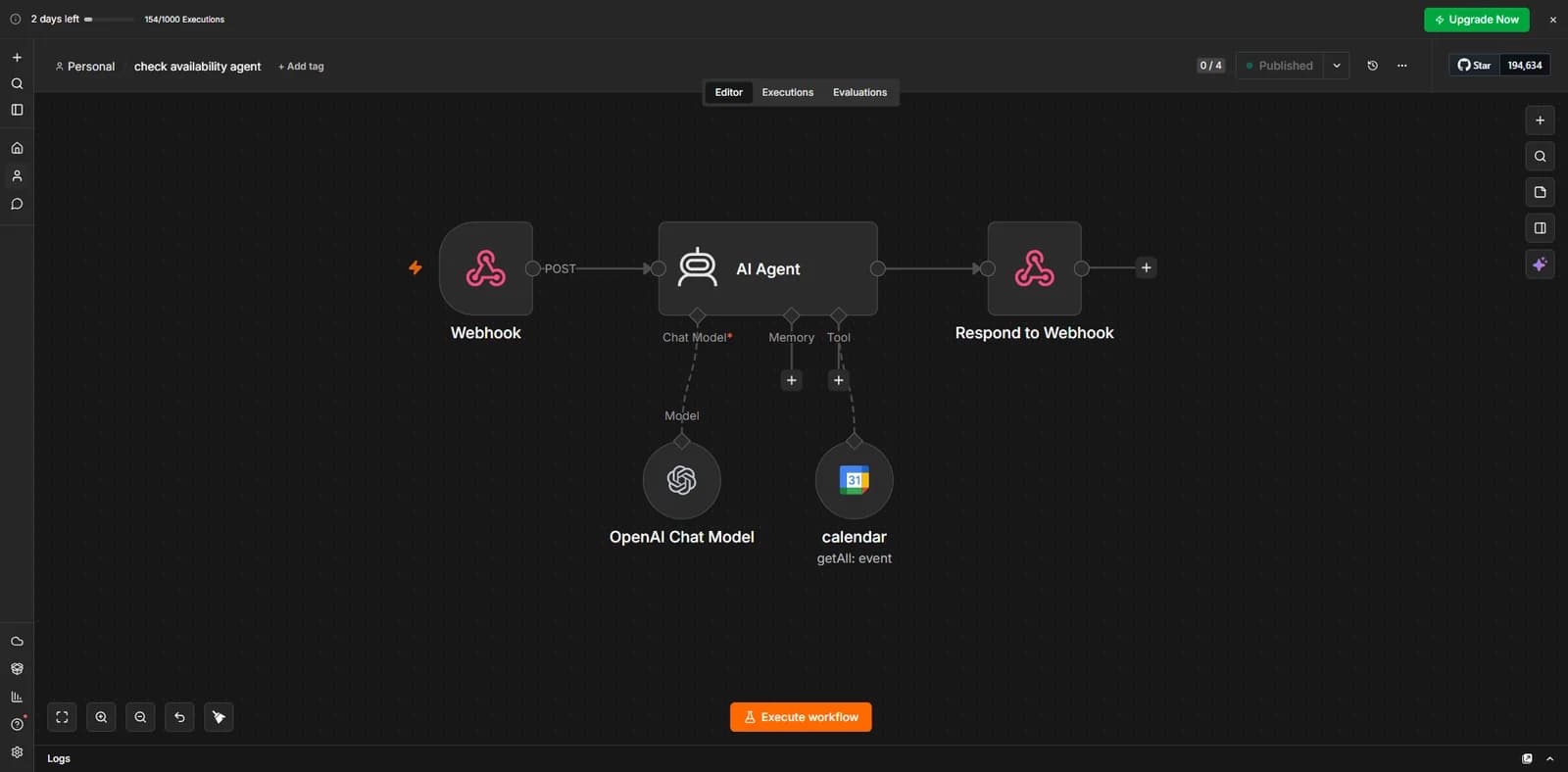Expand the Published dropdown arrow
Image resolution: width=1568 pixels, height=772 pixels.
pyautogui.click(x=1337, y=66)
